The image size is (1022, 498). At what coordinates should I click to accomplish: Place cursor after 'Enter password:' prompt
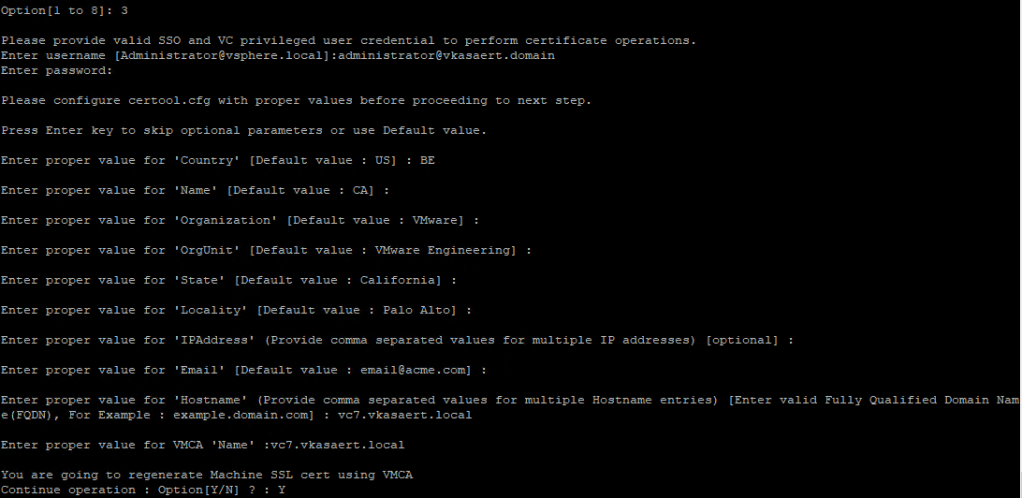118,71
